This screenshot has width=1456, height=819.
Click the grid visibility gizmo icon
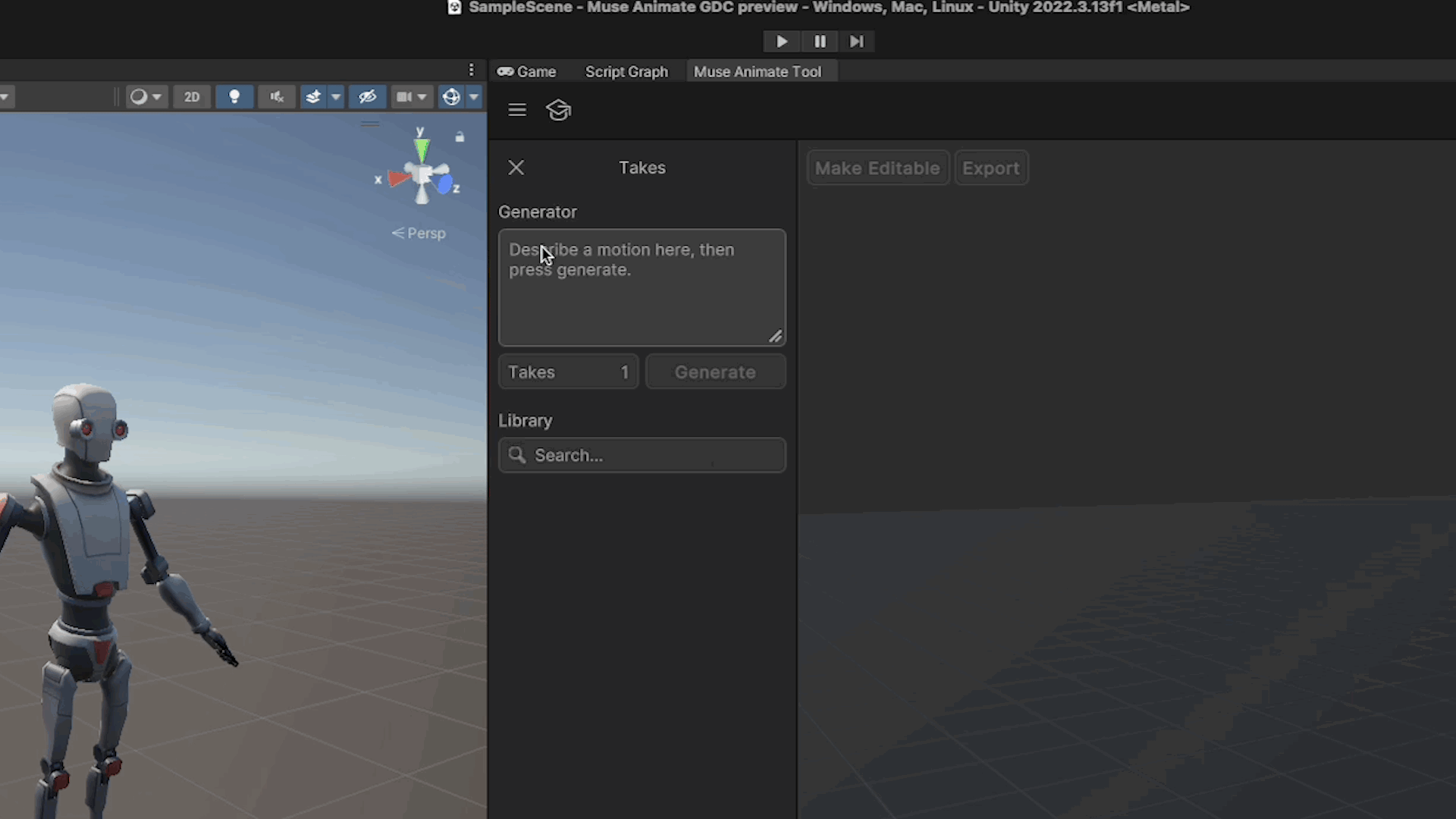[x=450, y=96]
